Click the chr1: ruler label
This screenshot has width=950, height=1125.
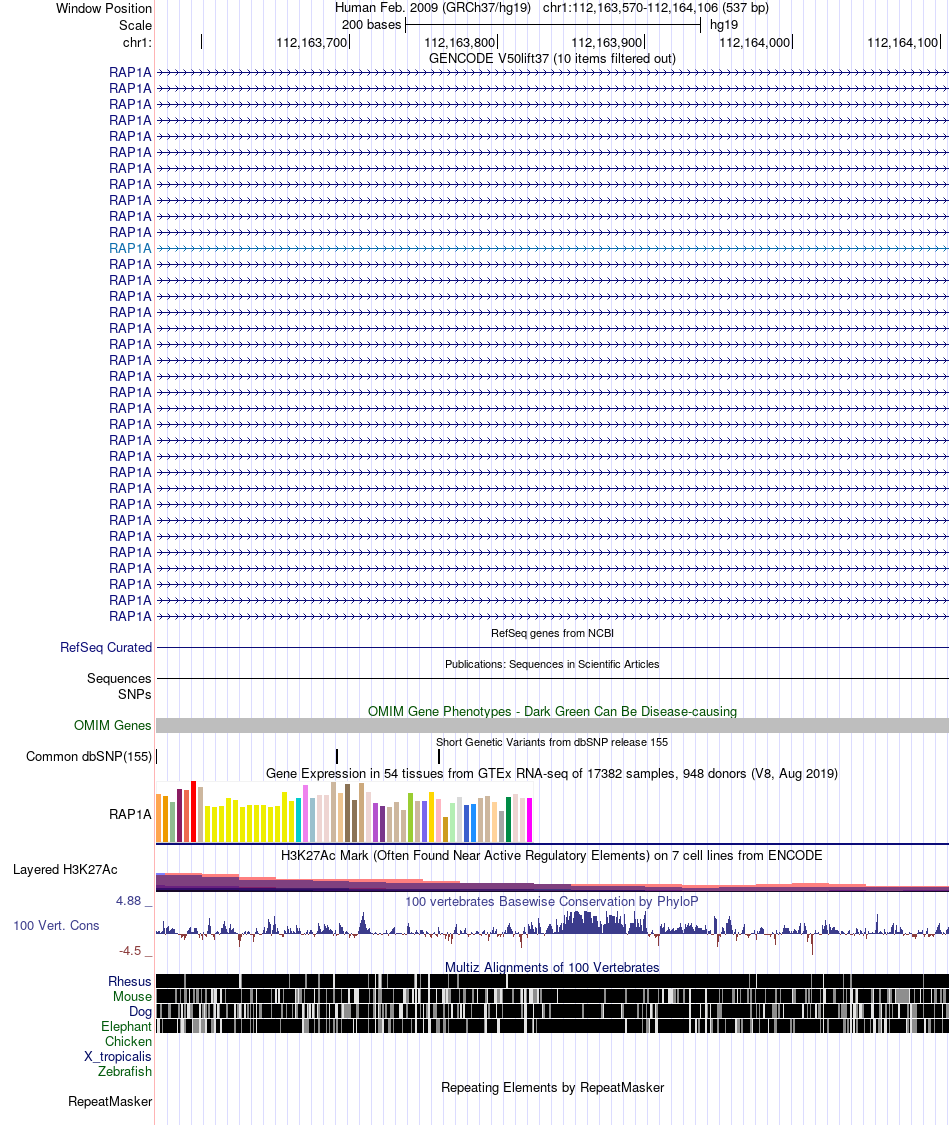pyautogui.click(x=137, y=42)
